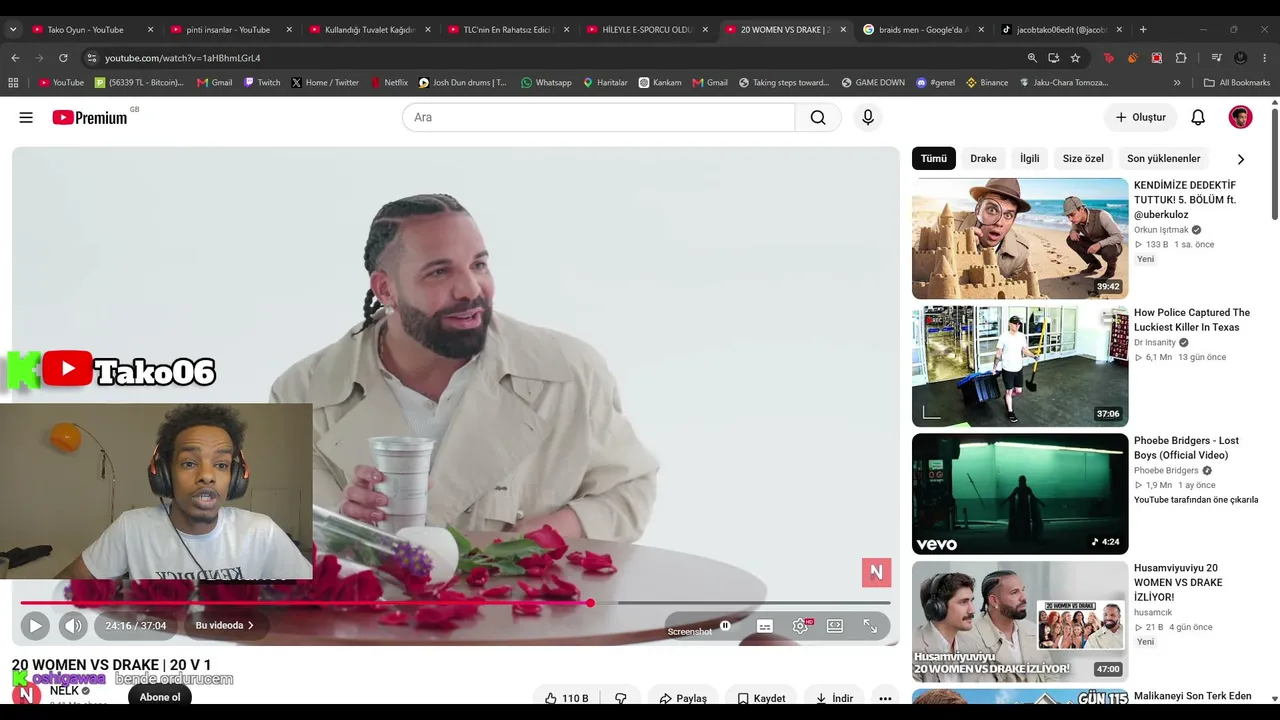Open the account avatar menu
Viewport: 1280px width, 720px height.
[1240, 117]
